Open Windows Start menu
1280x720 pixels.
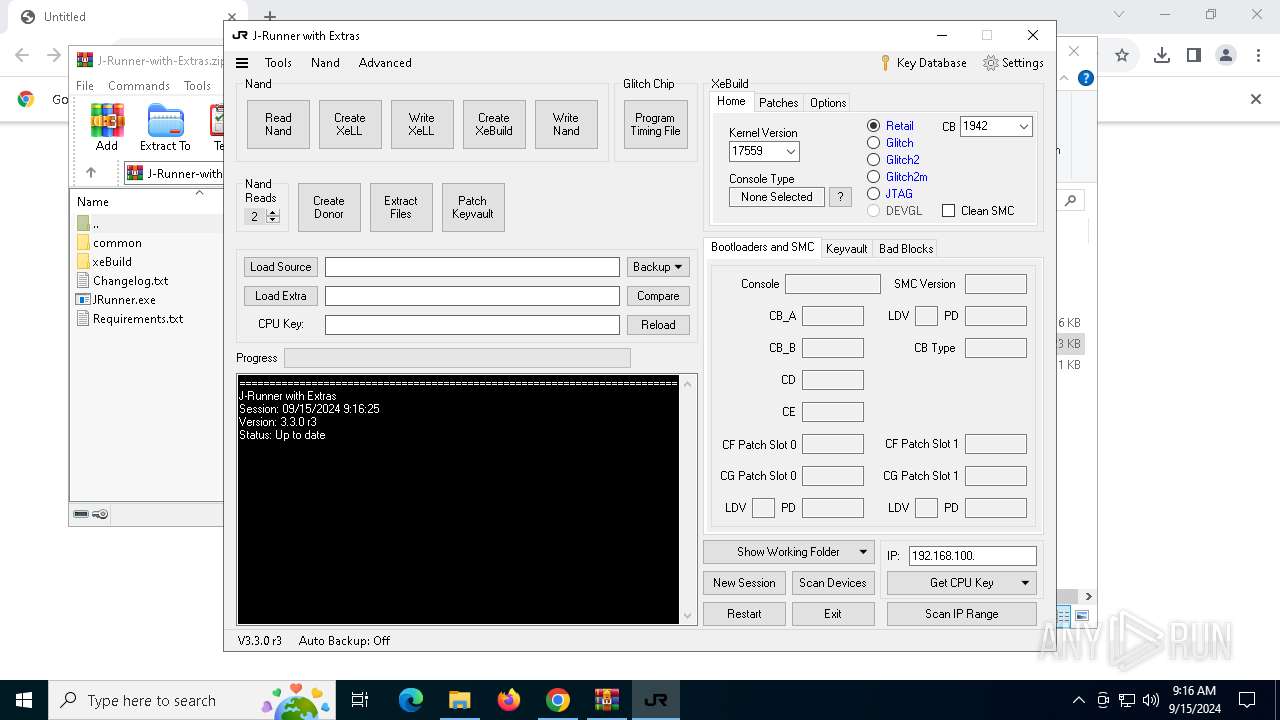point(24,700)
